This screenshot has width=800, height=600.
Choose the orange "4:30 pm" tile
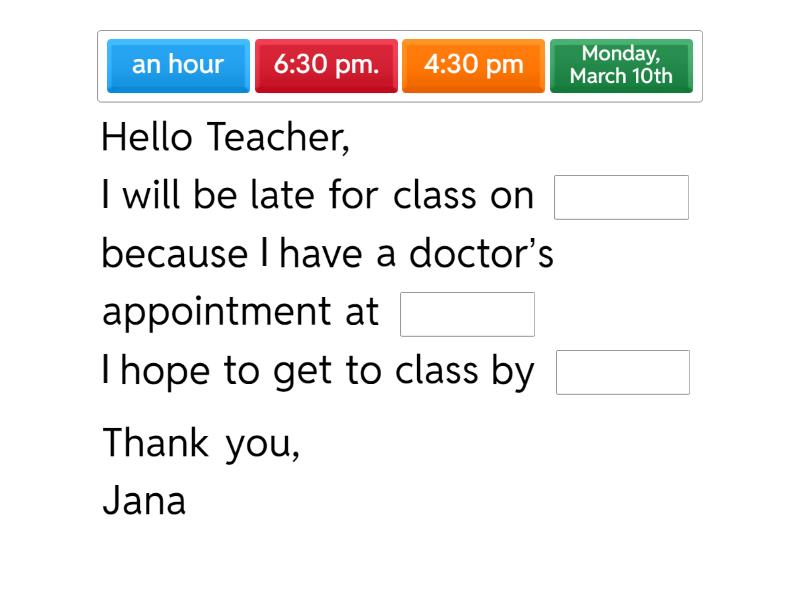click(x=473, y=65)
